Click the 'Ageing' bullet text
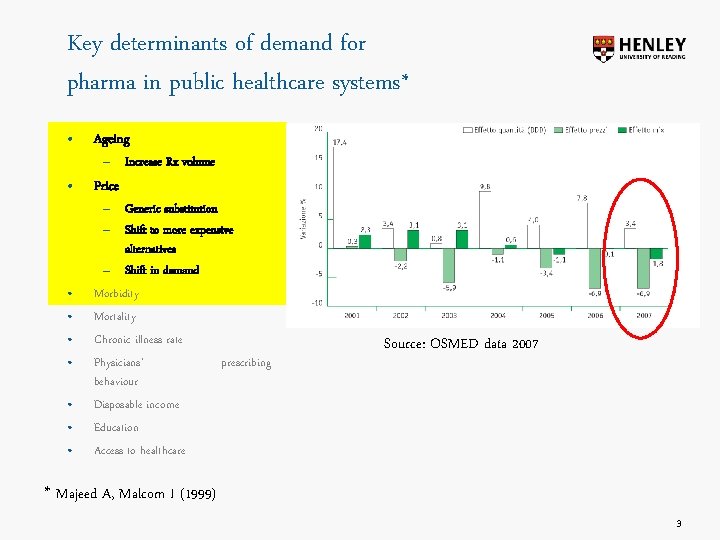This screenshot has height=540, width=720. pyautogui.click(x=112, y=139)
